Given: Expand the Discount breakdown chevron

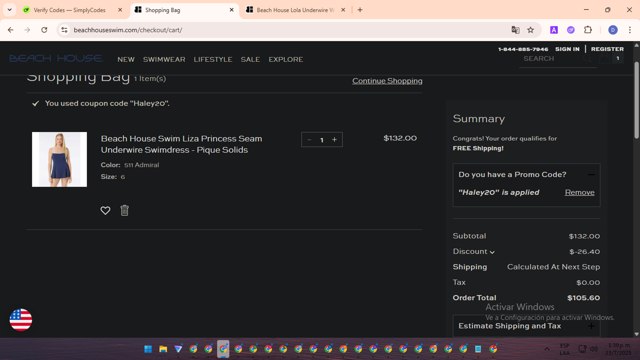Looking at the screenshot, I should tap(492, 252).
